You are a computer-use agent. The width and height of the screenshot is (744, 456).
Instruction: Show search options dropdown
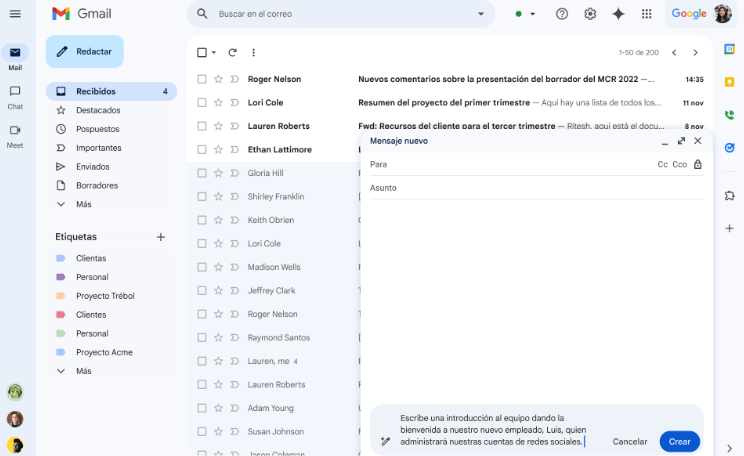click(481, 14)
